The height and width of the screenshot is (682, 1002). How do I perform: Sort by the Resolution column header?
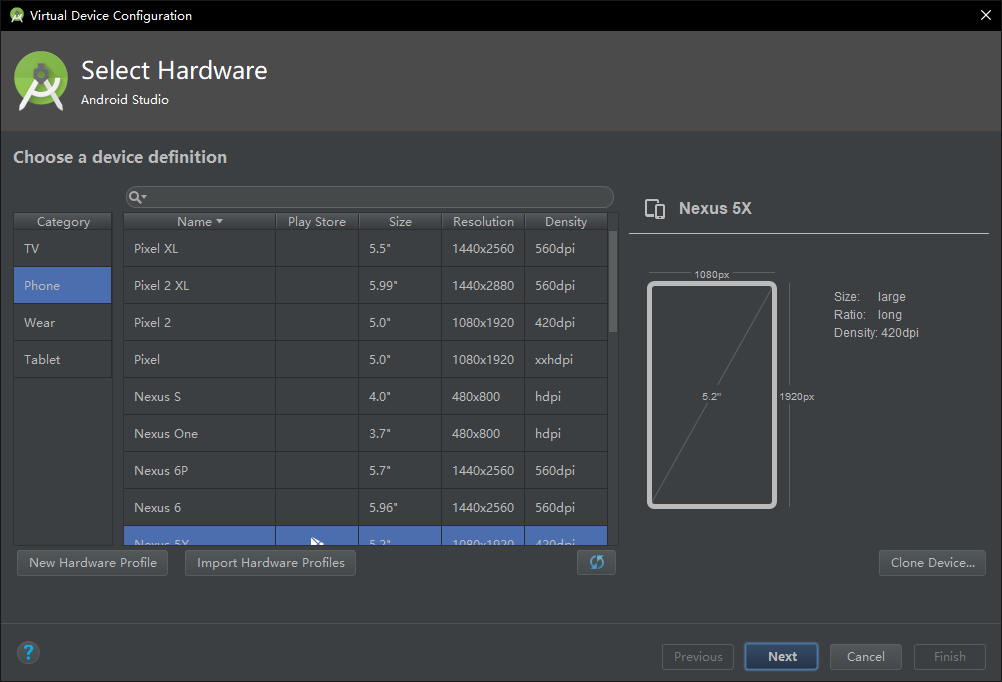tap(483, 222)
